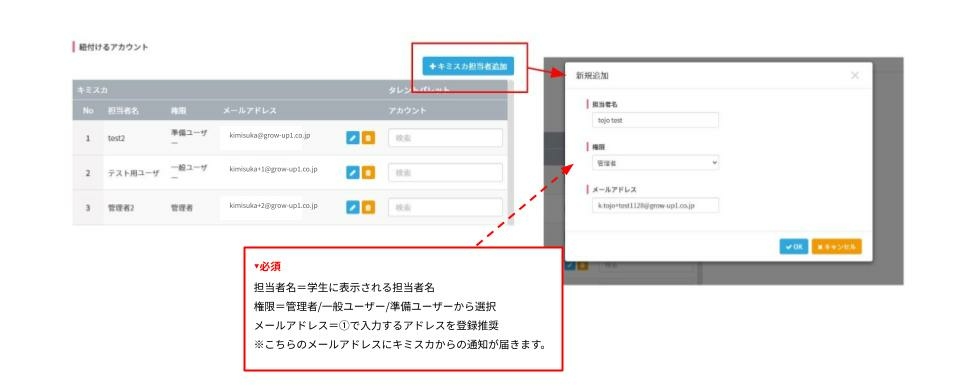Click the No column header
Image resolution: width=960 pixels, height=391 pixels.
88,111
